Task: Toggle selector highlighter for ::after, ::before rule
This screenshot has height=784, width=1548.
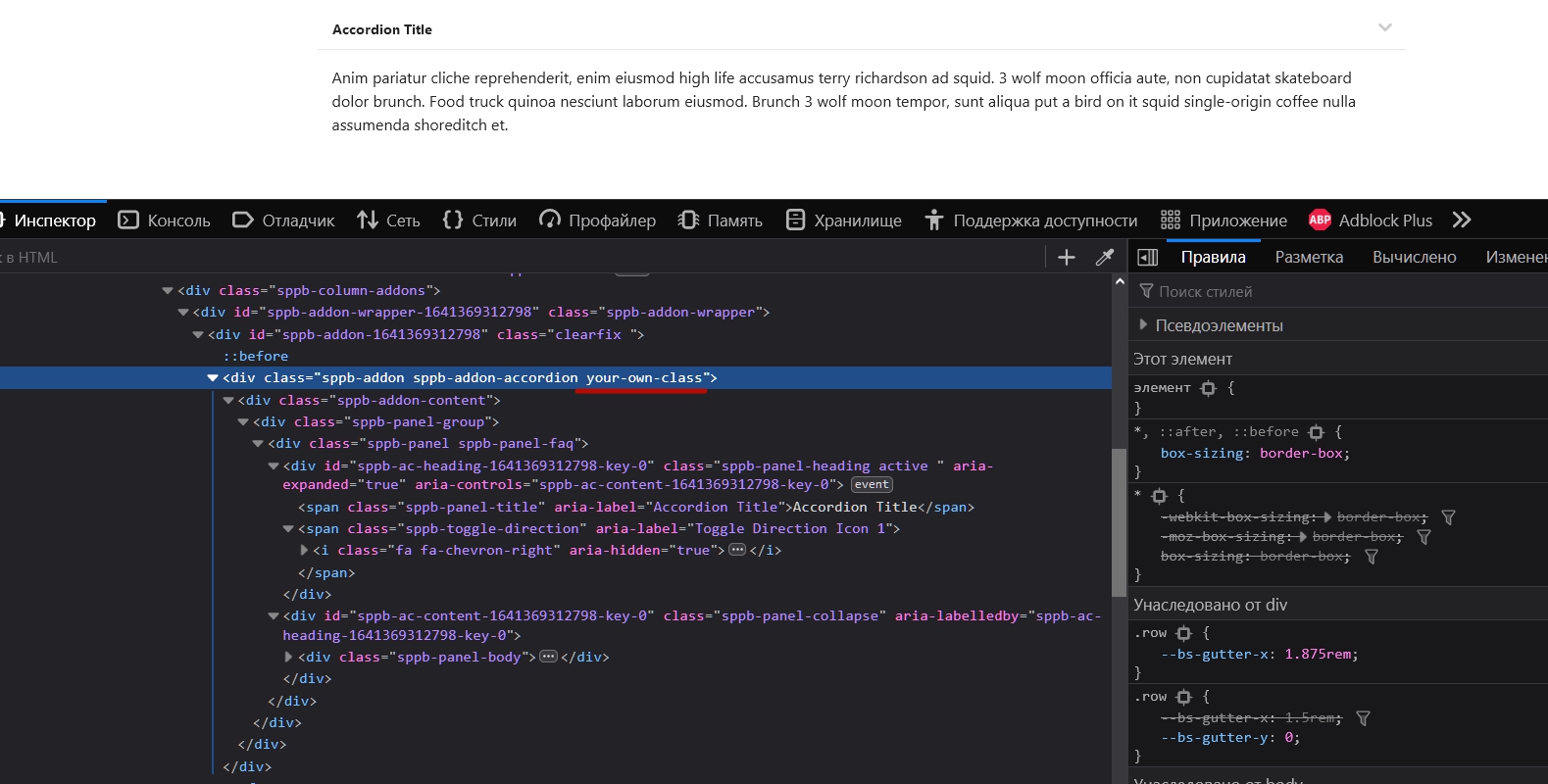Action: point(1317,432)
